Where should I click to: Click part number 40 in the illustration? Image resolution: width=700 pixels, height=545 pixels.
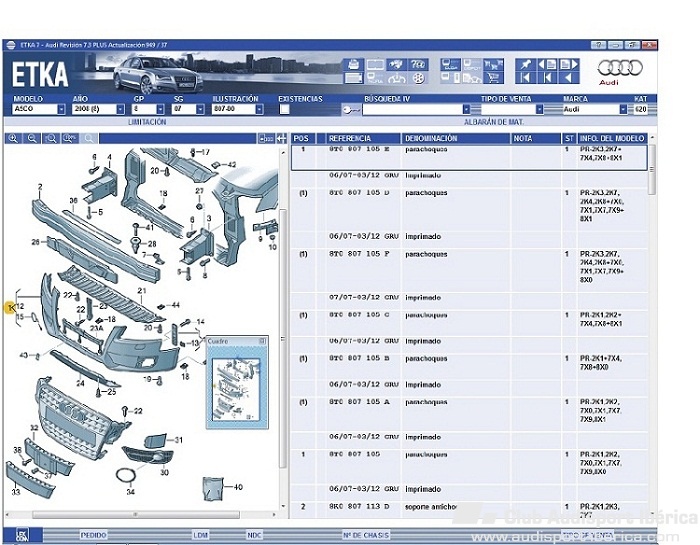pos(238,487)
